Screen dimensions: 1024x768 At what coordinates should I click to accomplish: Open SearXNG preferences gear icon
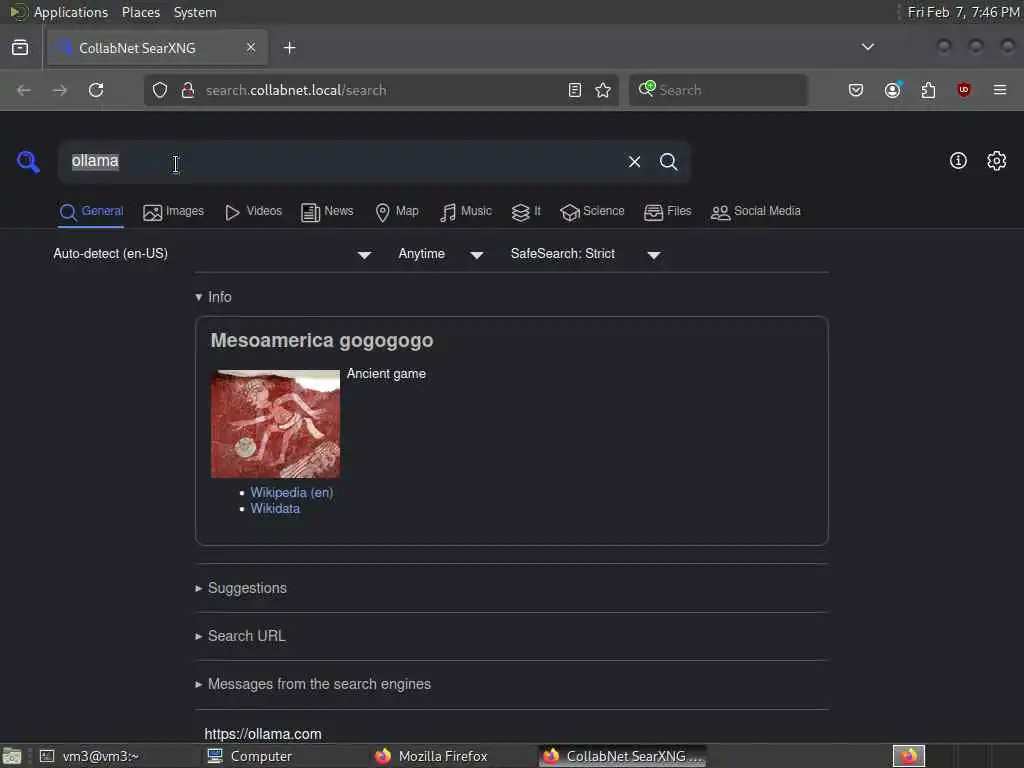pos(997,161)
